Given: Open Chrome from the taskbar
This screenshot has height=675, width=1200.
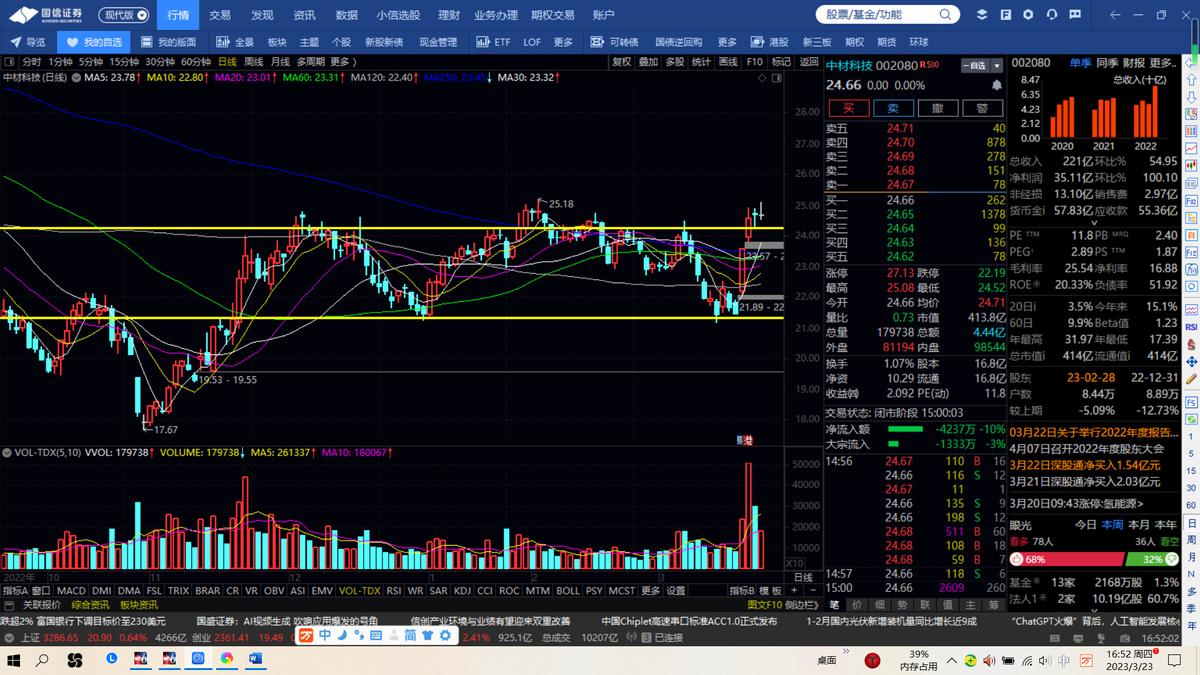Looking at the screenshot, I should (227, 660).
